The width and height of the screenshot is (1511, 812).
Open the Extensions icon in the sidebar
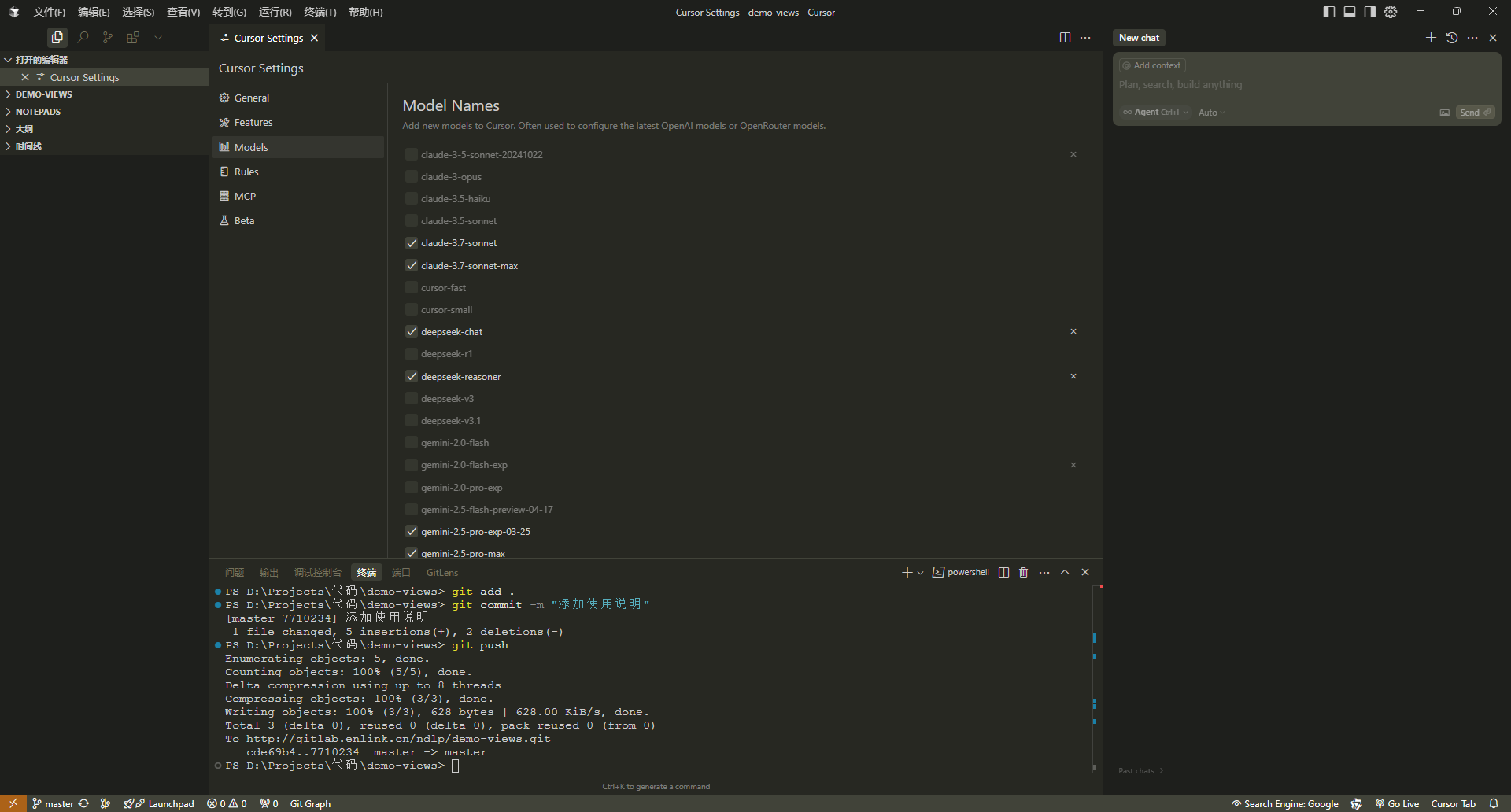pyautogui.click(x=133, y=37)
